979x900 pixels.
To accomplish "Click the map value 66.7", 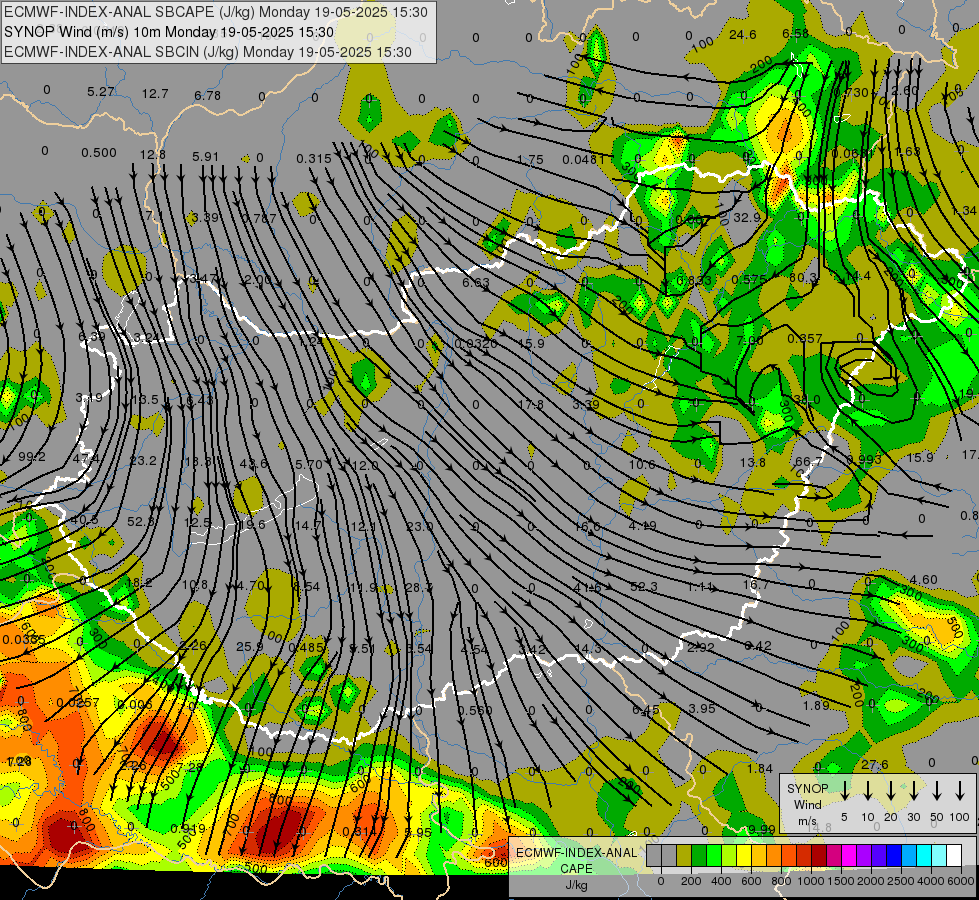I will coord(808,461).
